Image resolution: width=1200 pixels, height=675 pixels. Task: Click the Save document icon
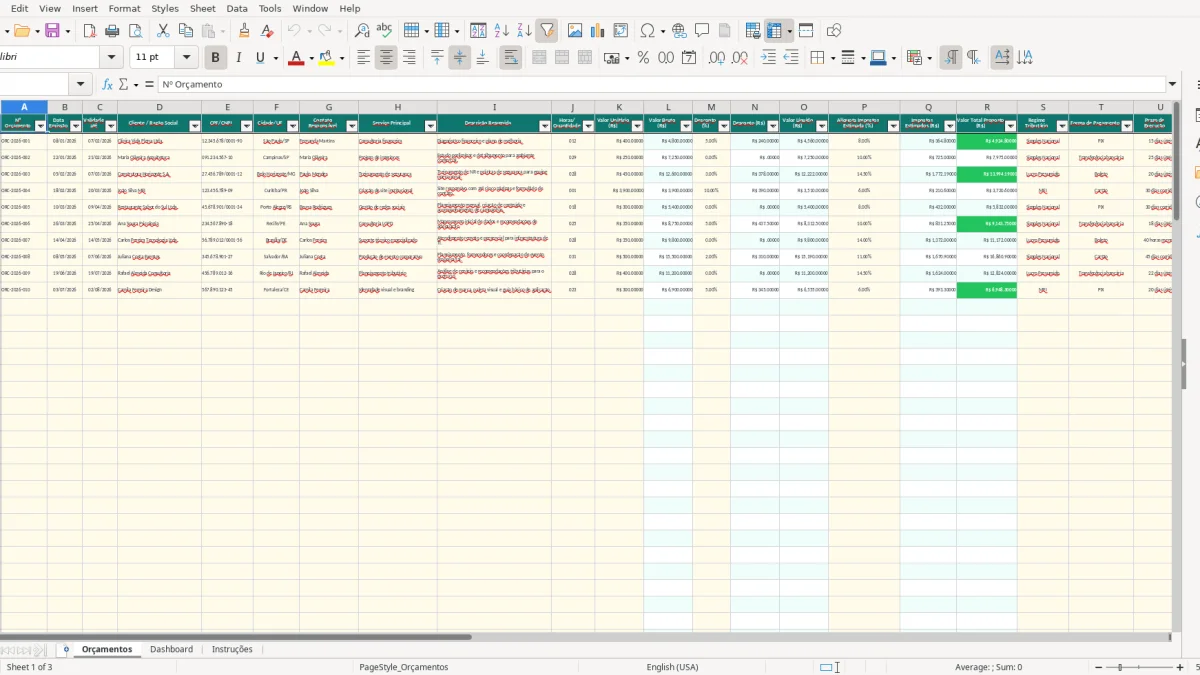(53, 31)
